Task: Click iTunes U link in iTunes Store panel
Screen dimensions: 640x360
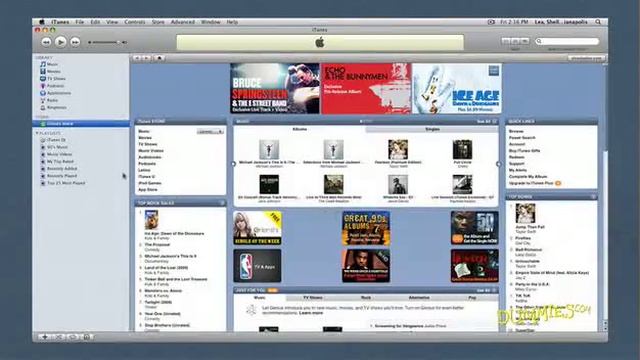Action: (146, 176)
